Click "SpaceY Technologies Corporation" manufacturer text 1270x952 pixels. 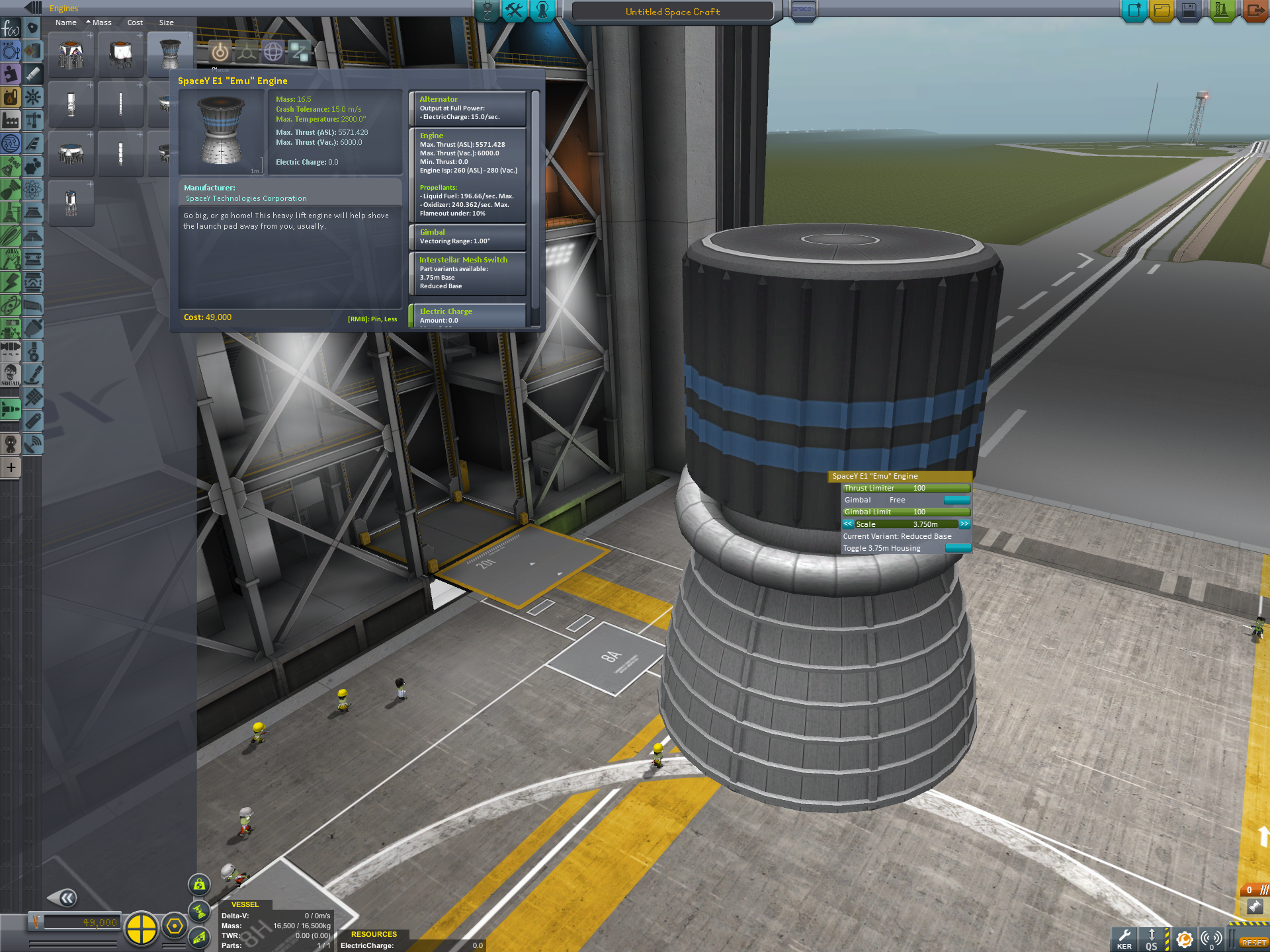click(246, 198)
